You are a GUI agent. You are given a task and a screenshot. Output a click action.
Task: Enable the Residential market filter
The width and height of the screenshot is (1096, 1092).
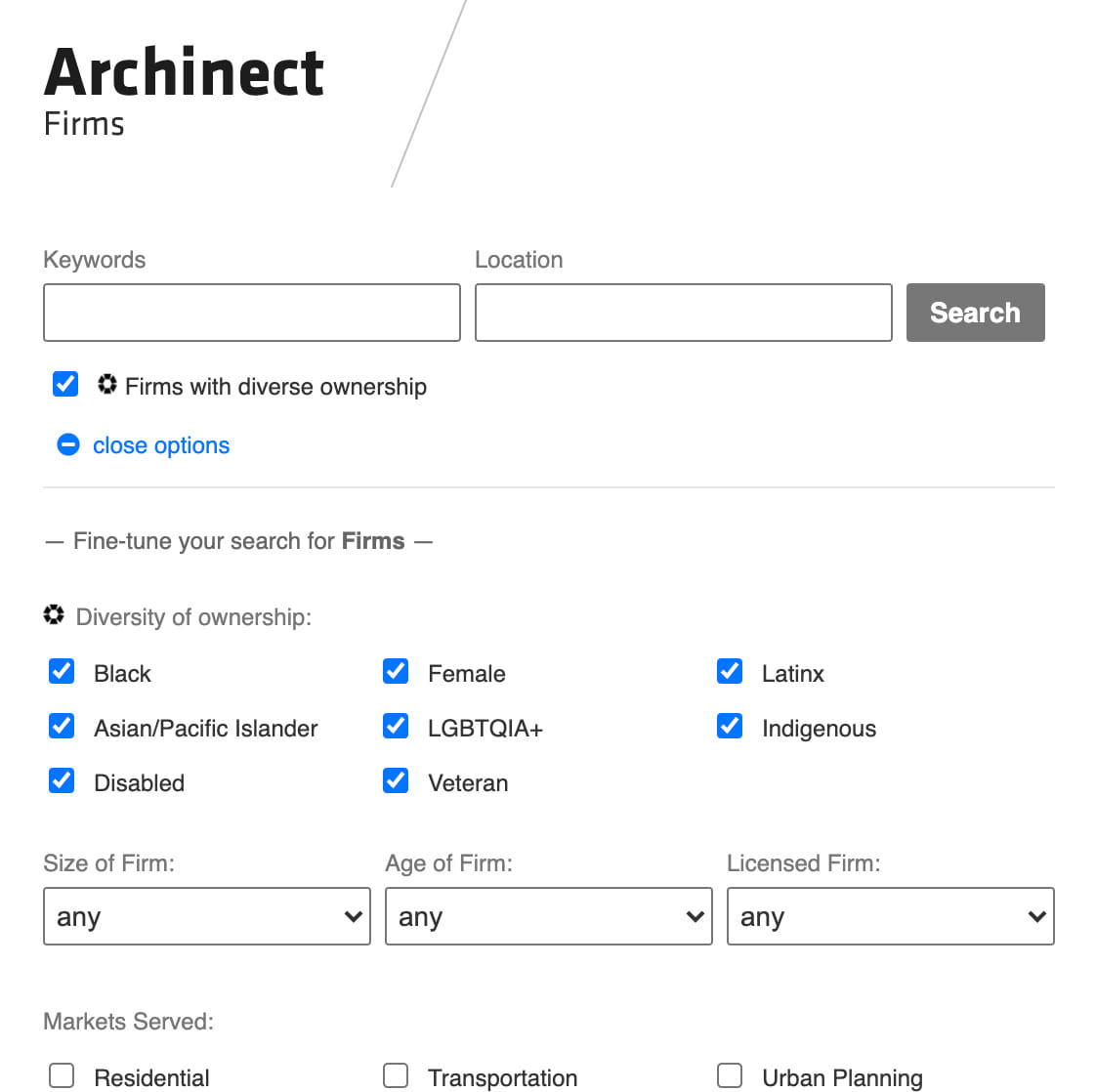click(x=62, y=1074)
